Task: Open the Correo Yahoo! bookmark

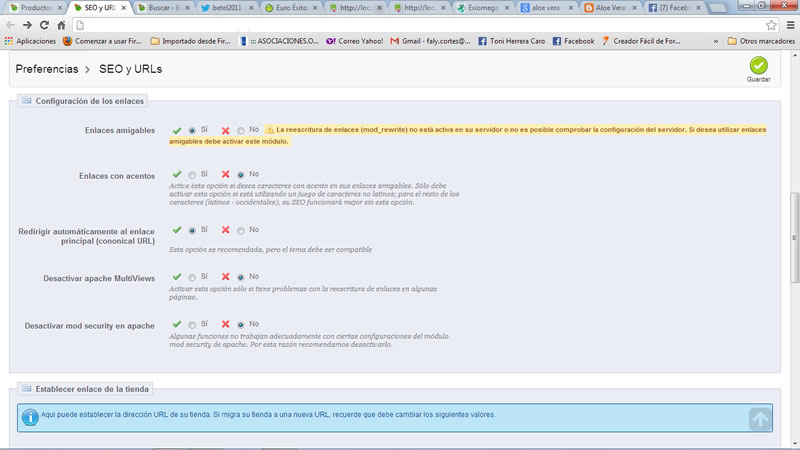Action: (x=355, y=41)
